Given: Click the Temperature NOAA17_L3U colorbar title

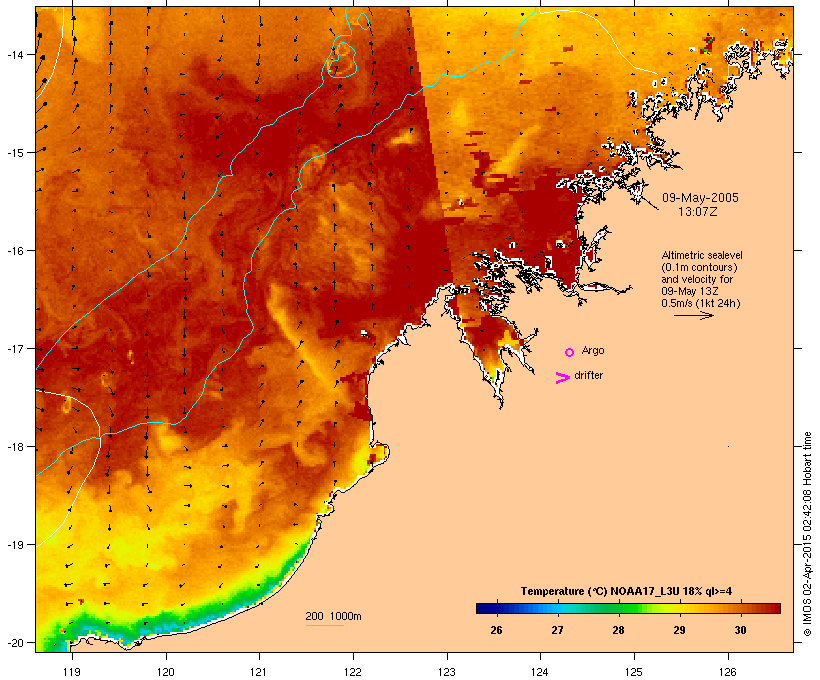Looking at the screenshot, I should [x=626, y=591].
